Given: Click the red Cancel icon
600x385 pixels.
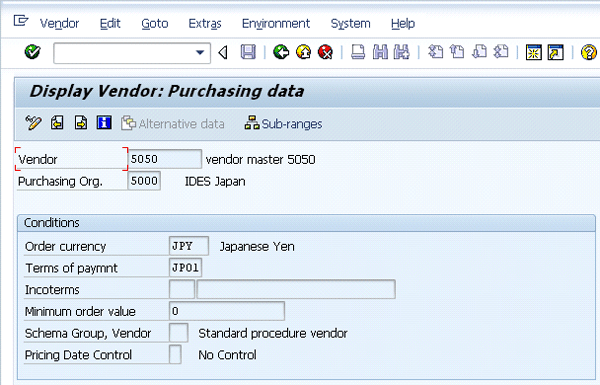Looking at the screenshot, I should coord(326,52).
